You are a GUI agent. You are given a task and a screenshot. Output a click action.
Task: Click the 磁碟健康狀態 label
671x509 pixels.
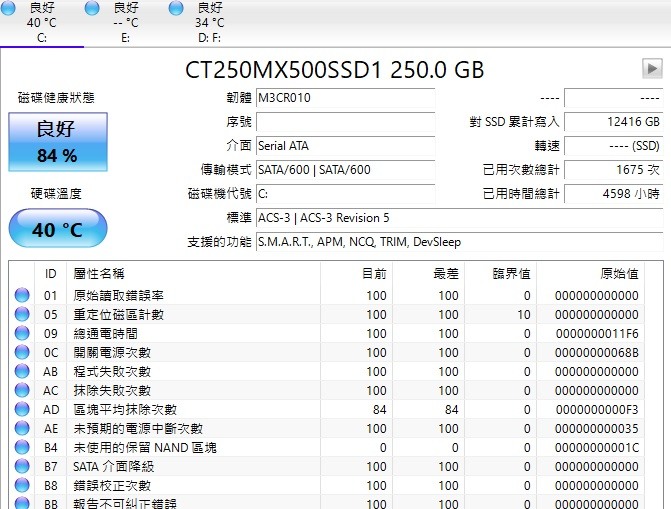point(56,98)
